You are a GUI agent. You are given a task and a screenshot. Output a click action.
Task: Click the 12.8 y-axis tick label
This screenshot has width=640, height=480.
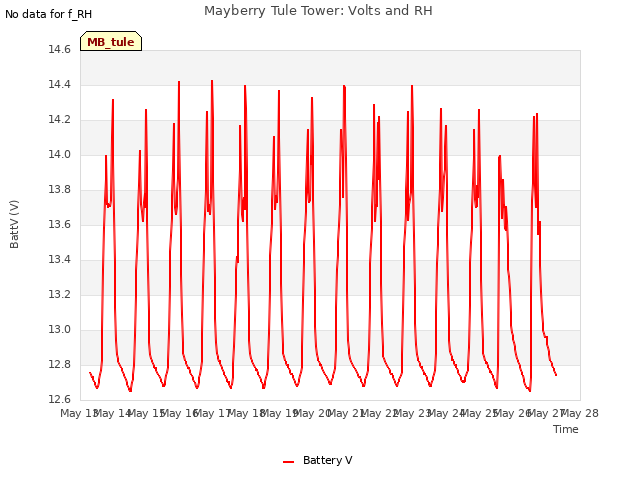pos(60,364)
